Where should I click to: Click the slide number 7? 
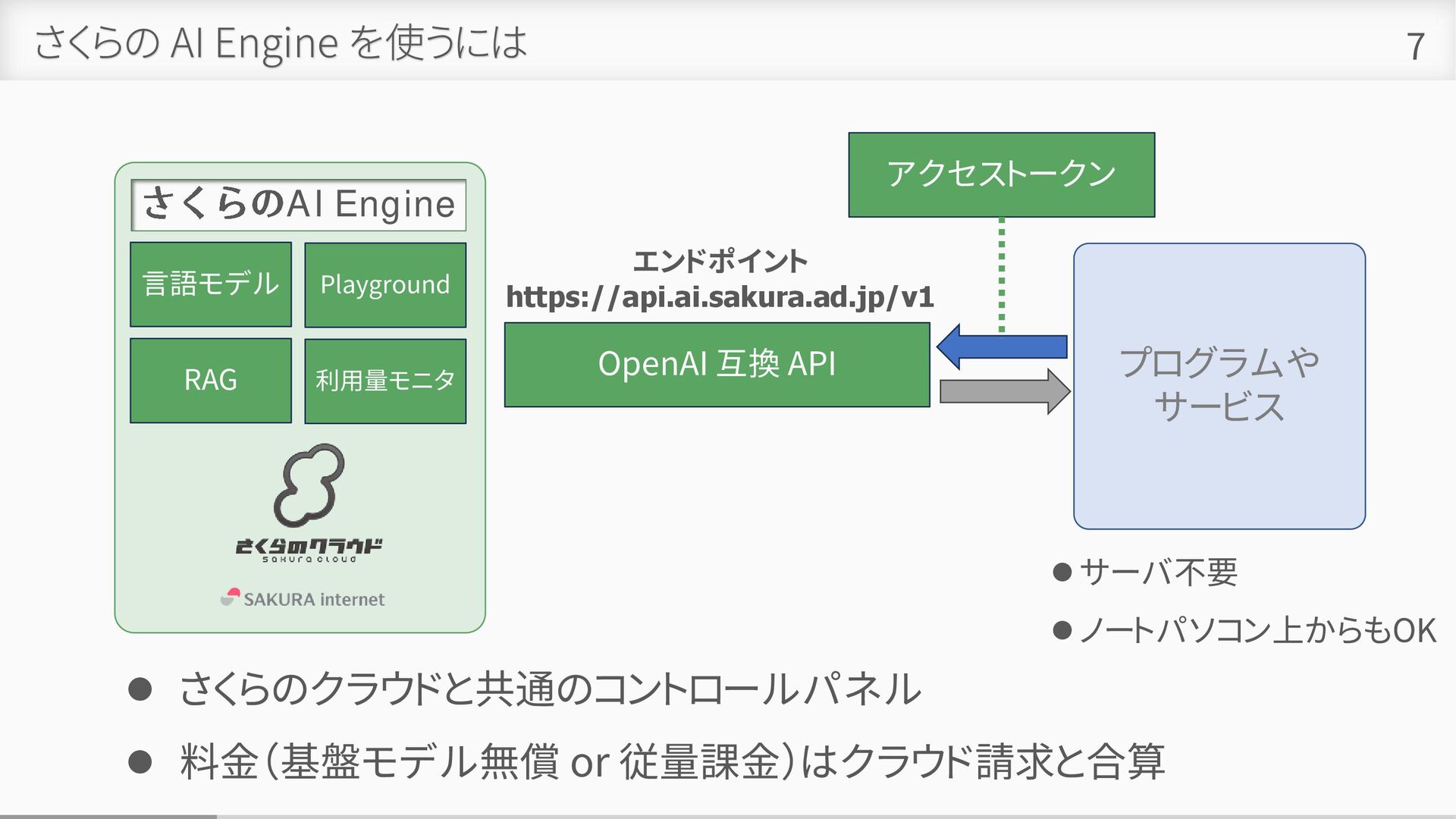pos(1414,46)
